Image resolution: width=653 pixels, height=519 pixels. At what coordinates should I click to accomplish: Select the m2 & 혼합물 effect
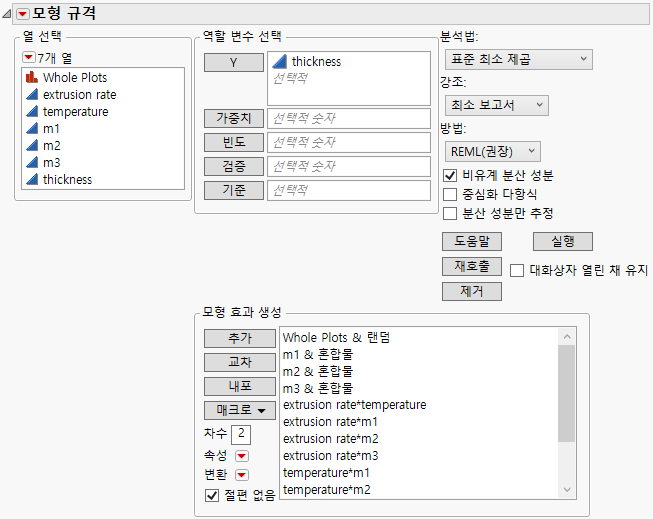point(318,371)
